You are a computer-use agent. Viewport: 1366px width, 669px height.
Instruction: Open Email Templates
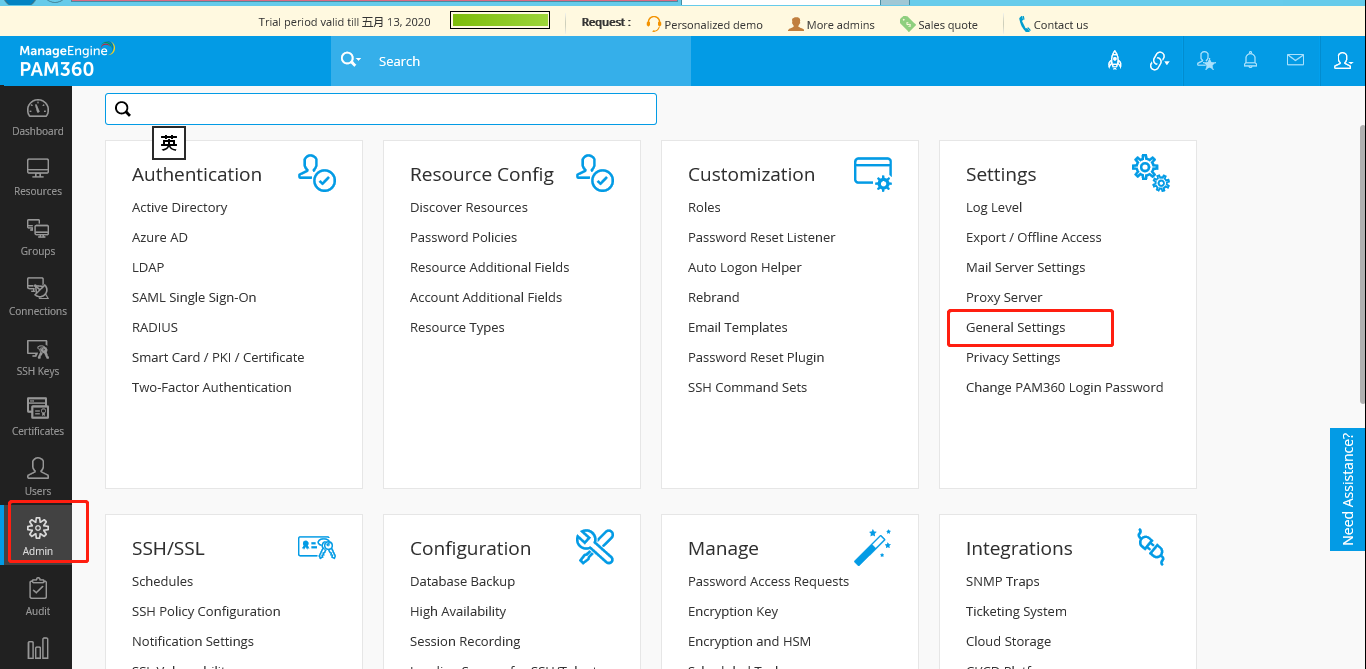[x=738, y=328]
